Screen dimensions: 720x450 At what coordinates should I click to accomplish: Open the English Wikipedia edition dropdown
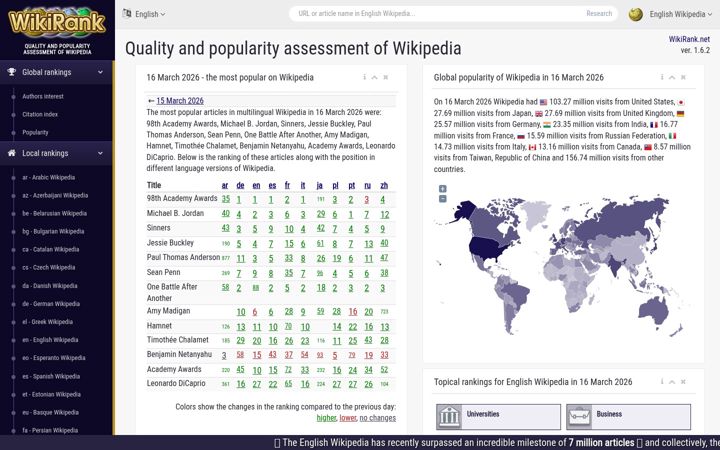(681, 14)
